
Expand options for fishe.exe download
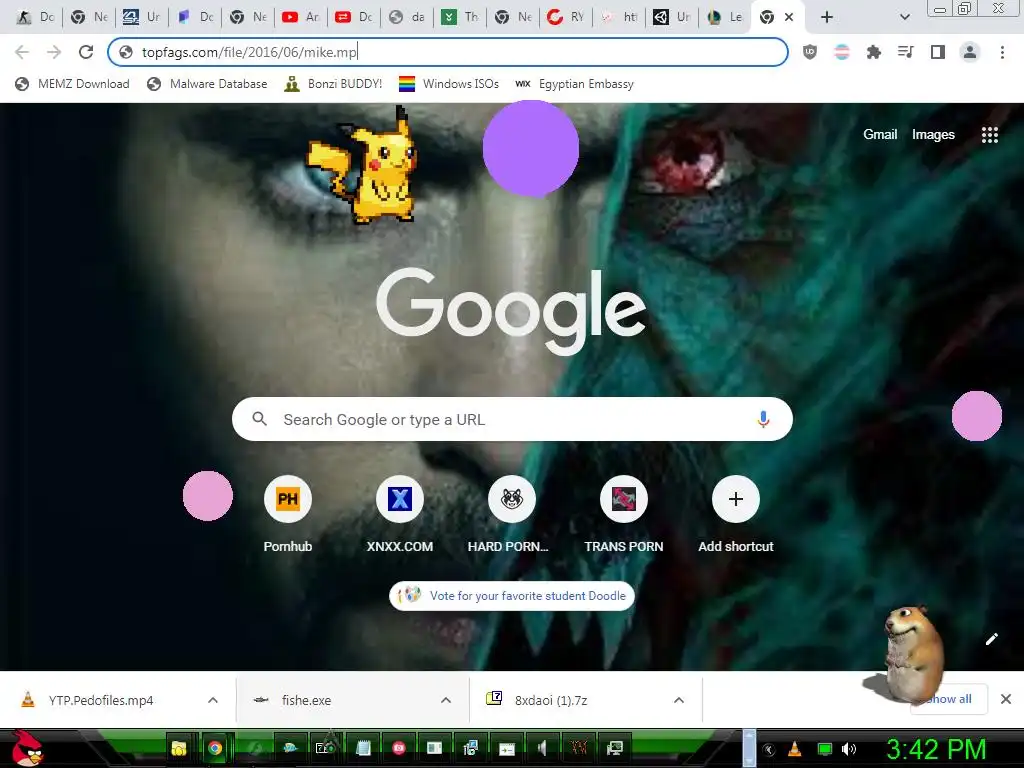pos(446,700)
